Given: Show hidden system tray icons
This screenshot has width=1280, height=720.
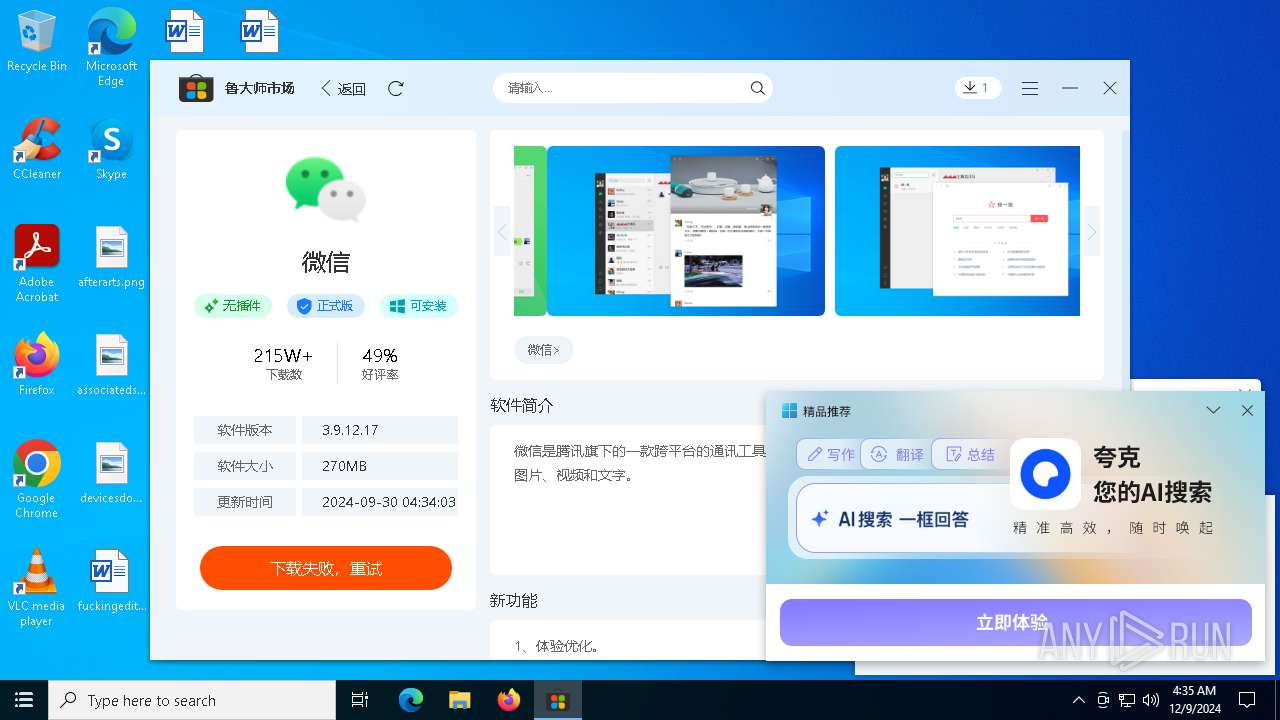Looking at the screenshot, I should pos(1078,700).
